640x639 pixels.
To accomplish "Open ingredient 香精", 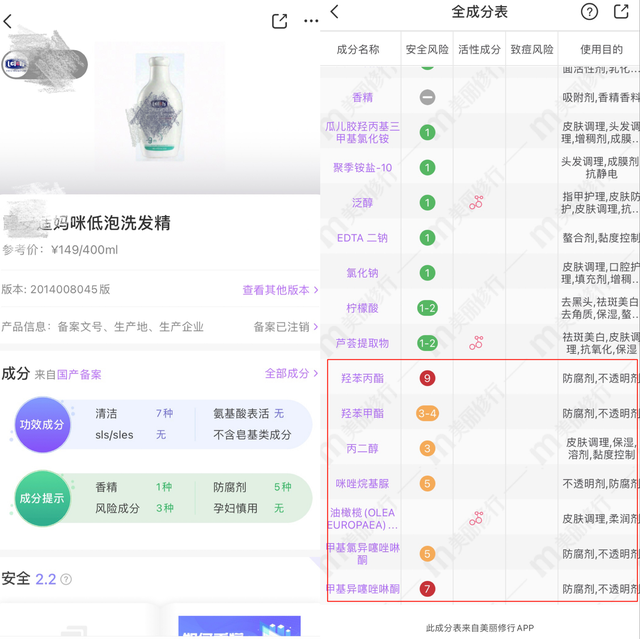I will pos(362,98).
